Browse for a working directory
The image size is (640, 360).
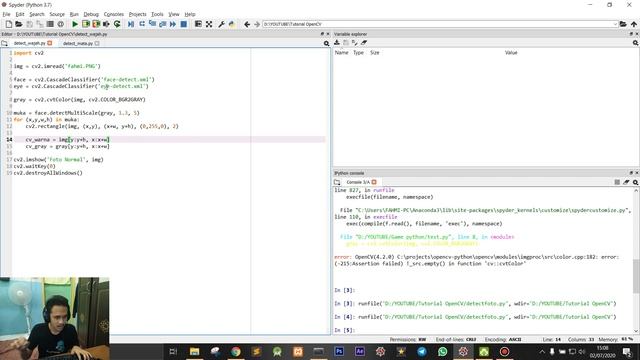tap(623, 24)
